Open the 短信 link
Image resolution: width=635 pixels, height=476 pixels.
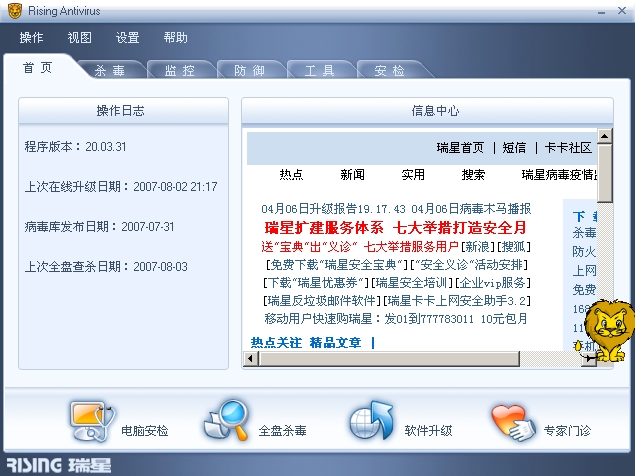click(x=514, y=147)
